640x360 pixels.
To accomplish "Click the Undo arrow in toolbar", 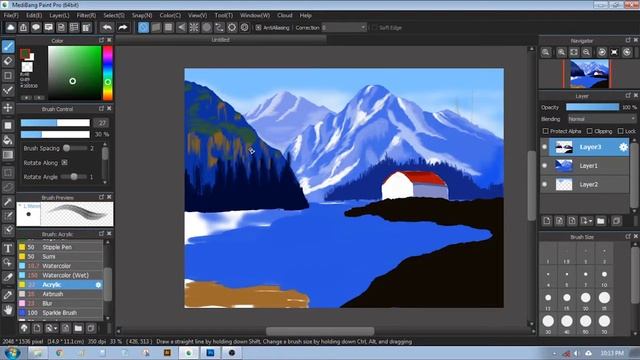I will click(107, 28).
